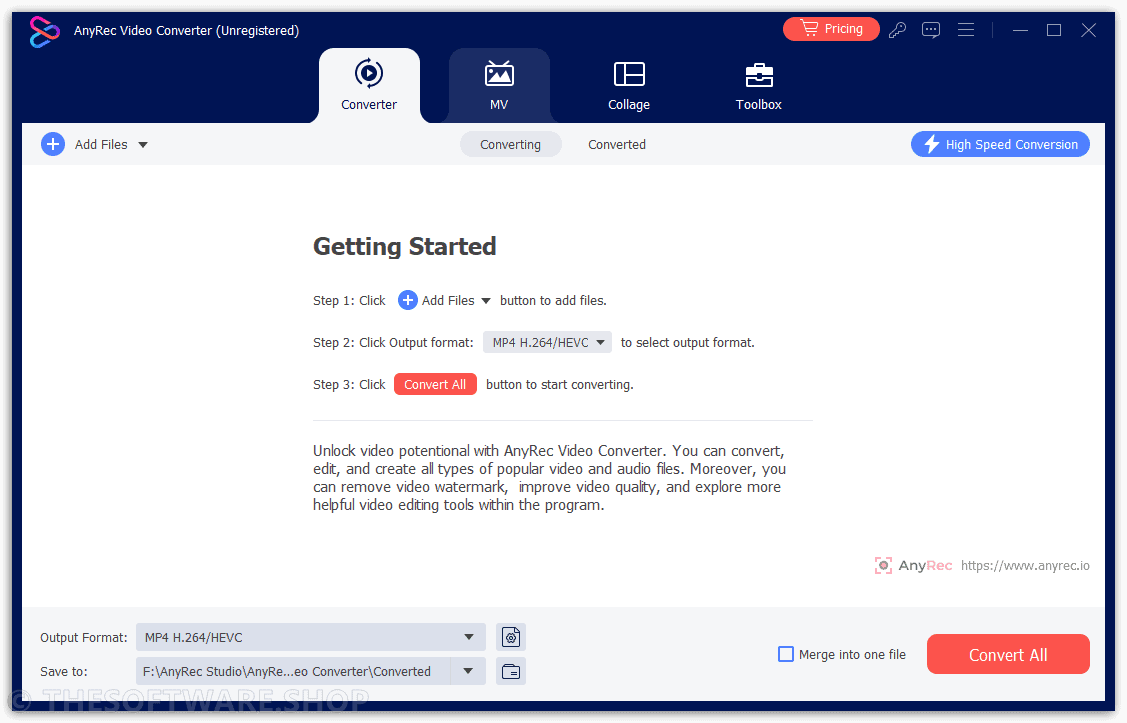The width and height of the screenshot is (1127, 723).
Task: Open the Collage tab
Action: 629,86
